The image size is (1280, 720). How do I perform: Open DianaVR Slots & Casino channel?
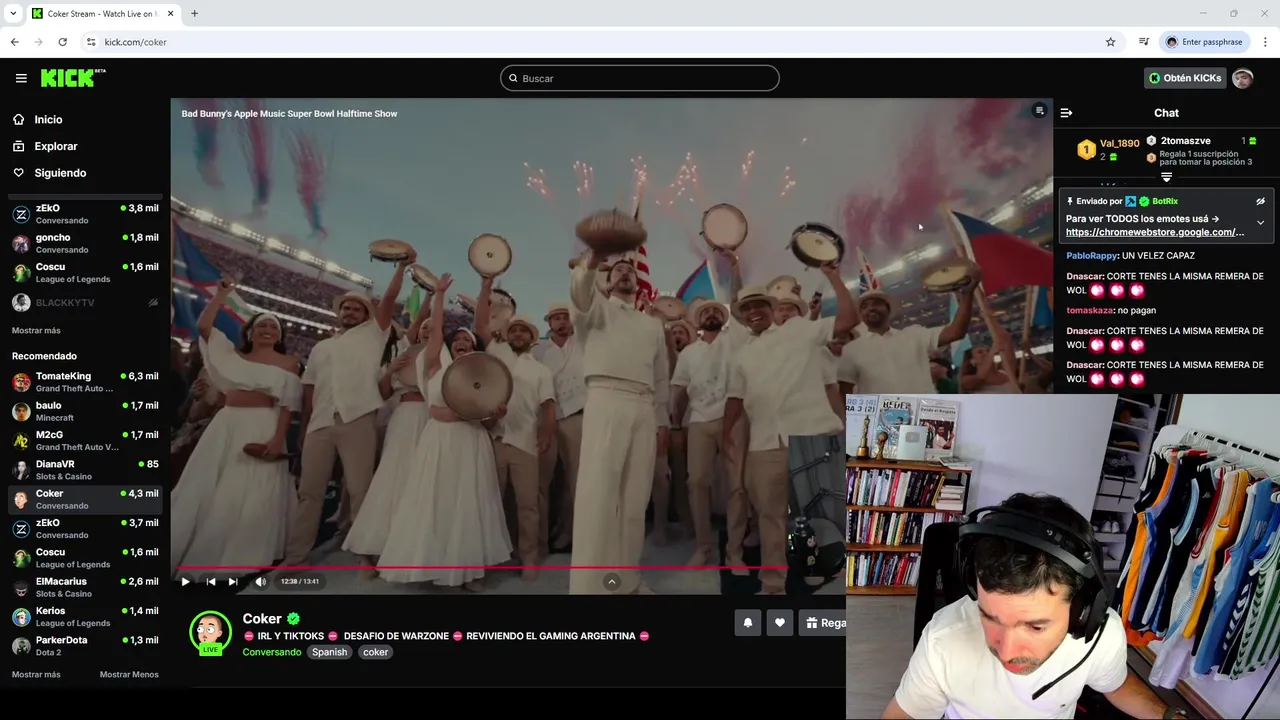[85, 470]
